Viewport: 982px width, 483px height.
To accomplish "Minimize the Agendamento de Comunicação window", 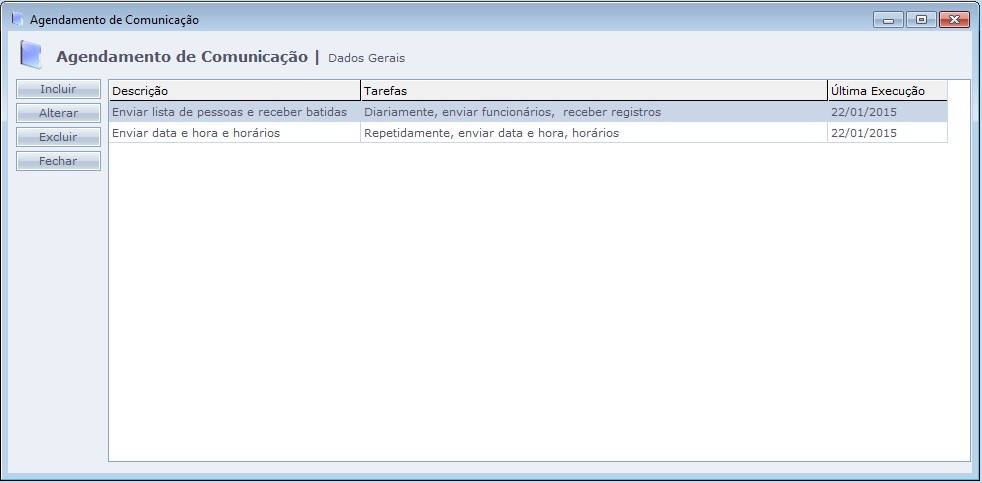I will [888, 20].
